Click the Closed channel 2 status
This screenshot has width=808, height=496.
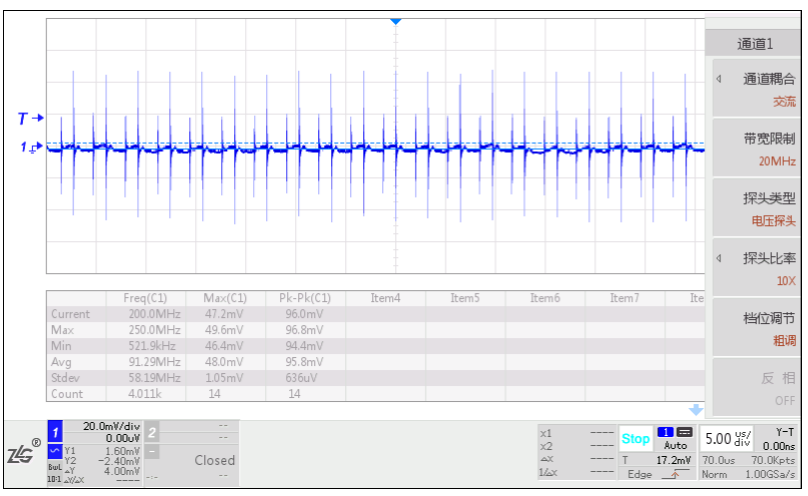tap(214, 460)
